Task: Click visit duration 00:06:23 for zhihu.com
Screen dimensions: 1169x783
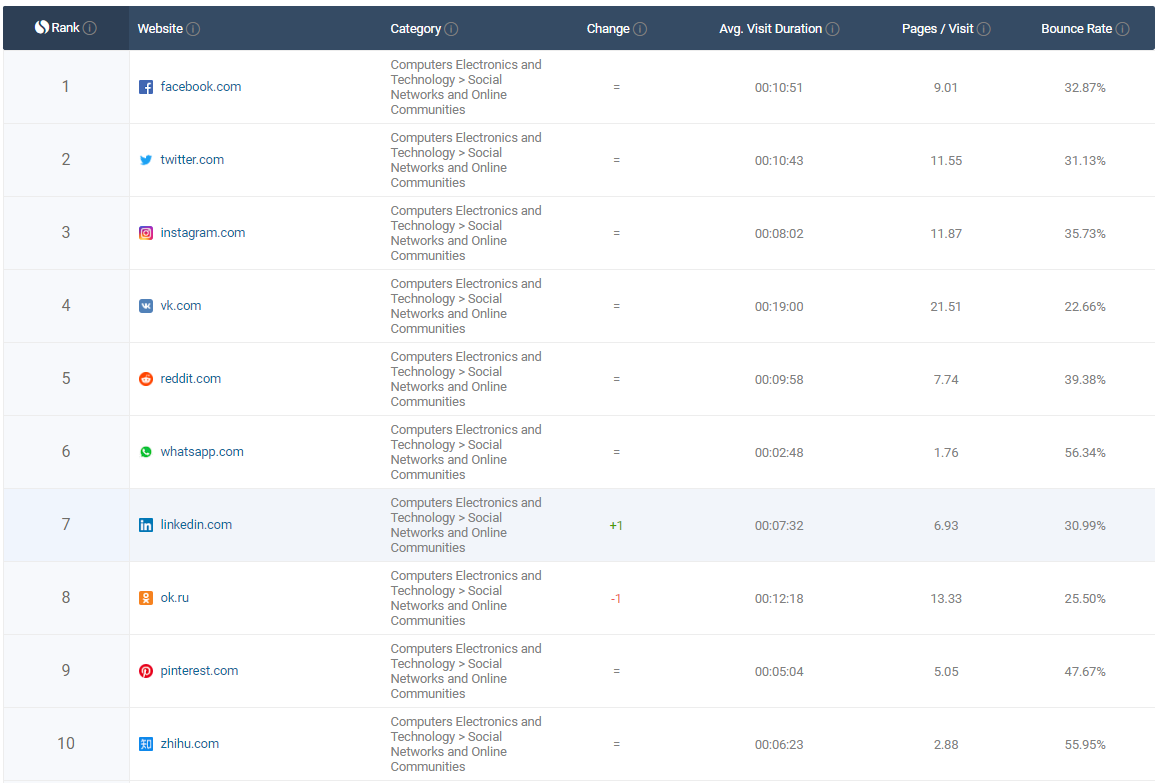Action: point(779,745)
